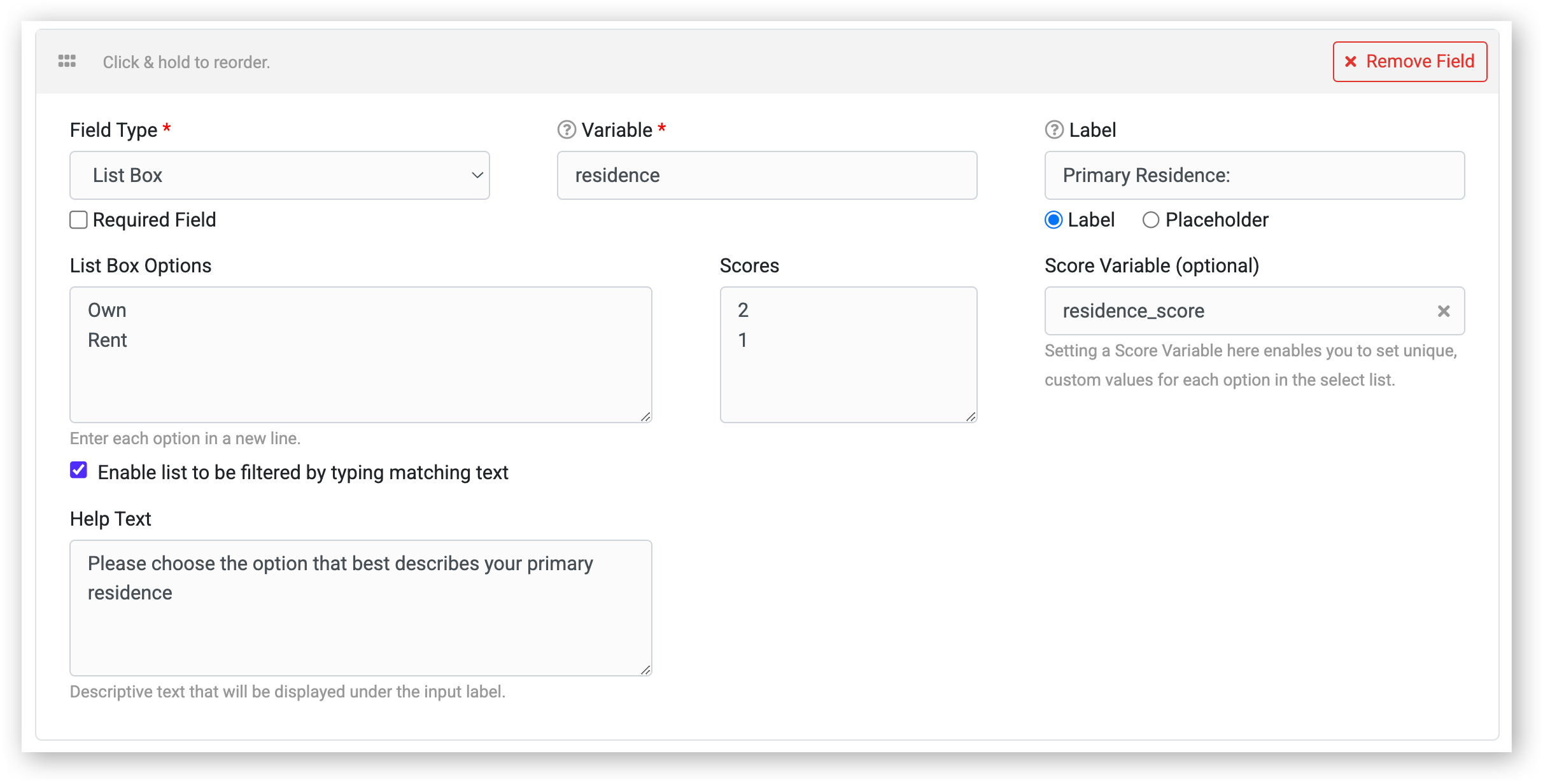Uncheck Enable list to be filtered checkbox
The height and width of the screenshot is (784, 1543).
(x=78, y=470)
